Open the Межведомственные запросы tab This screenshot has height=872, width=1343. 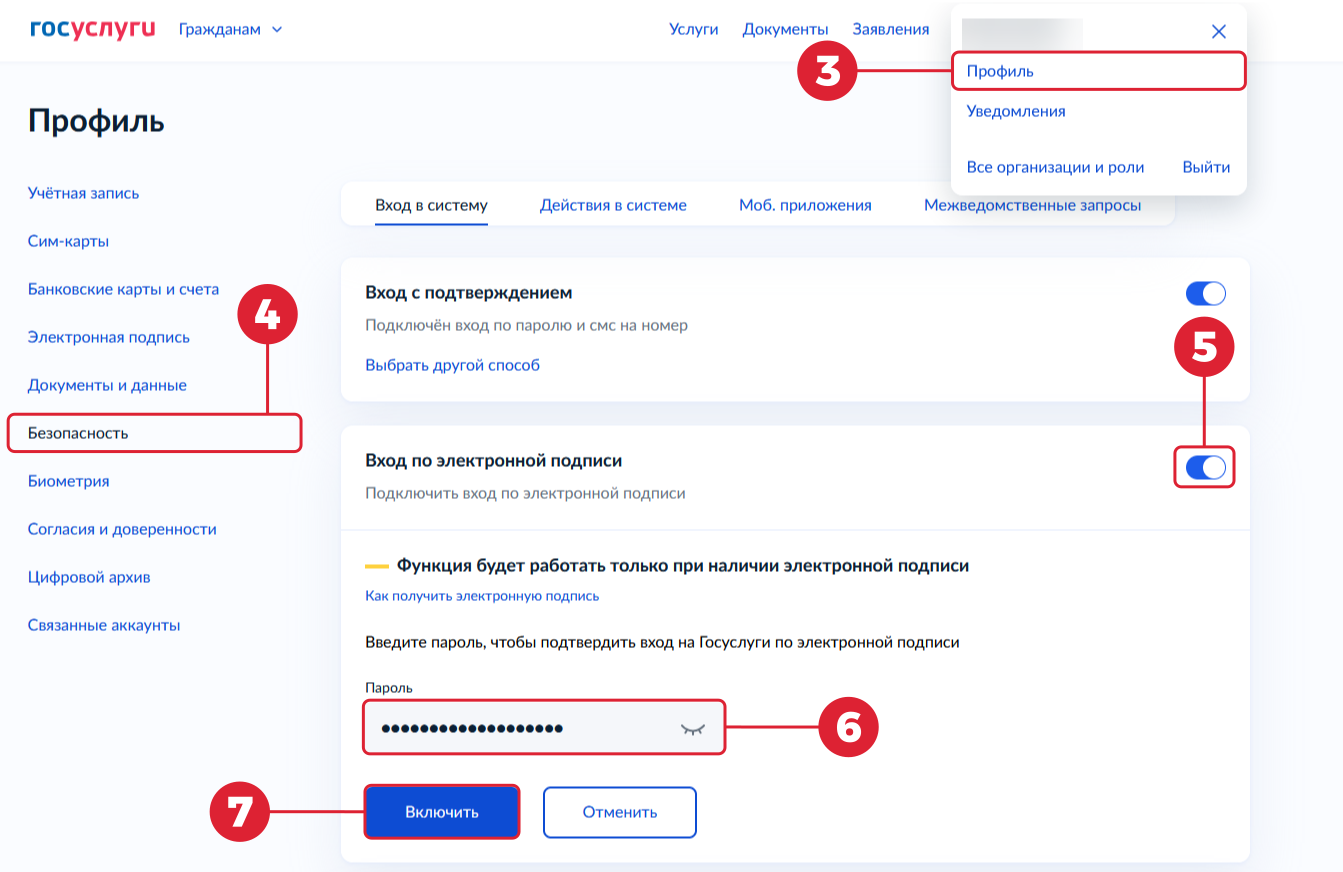pyautogui.click(x=1032, y=205)
